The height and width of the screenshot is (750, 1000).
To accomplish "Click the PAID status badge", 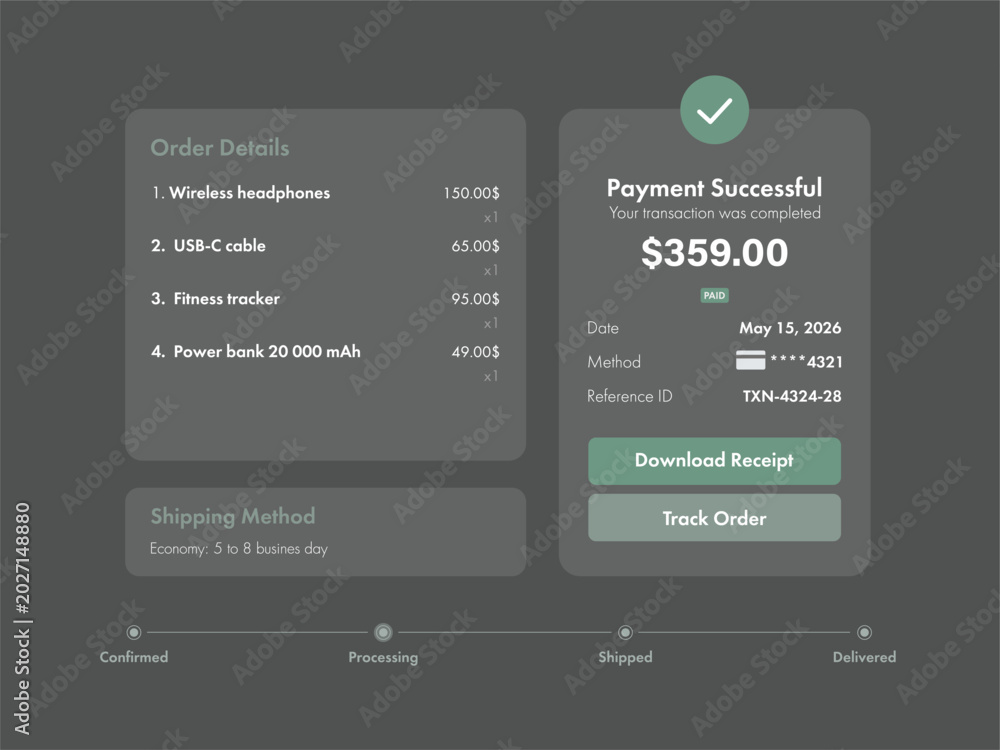I will coord(714,295).
